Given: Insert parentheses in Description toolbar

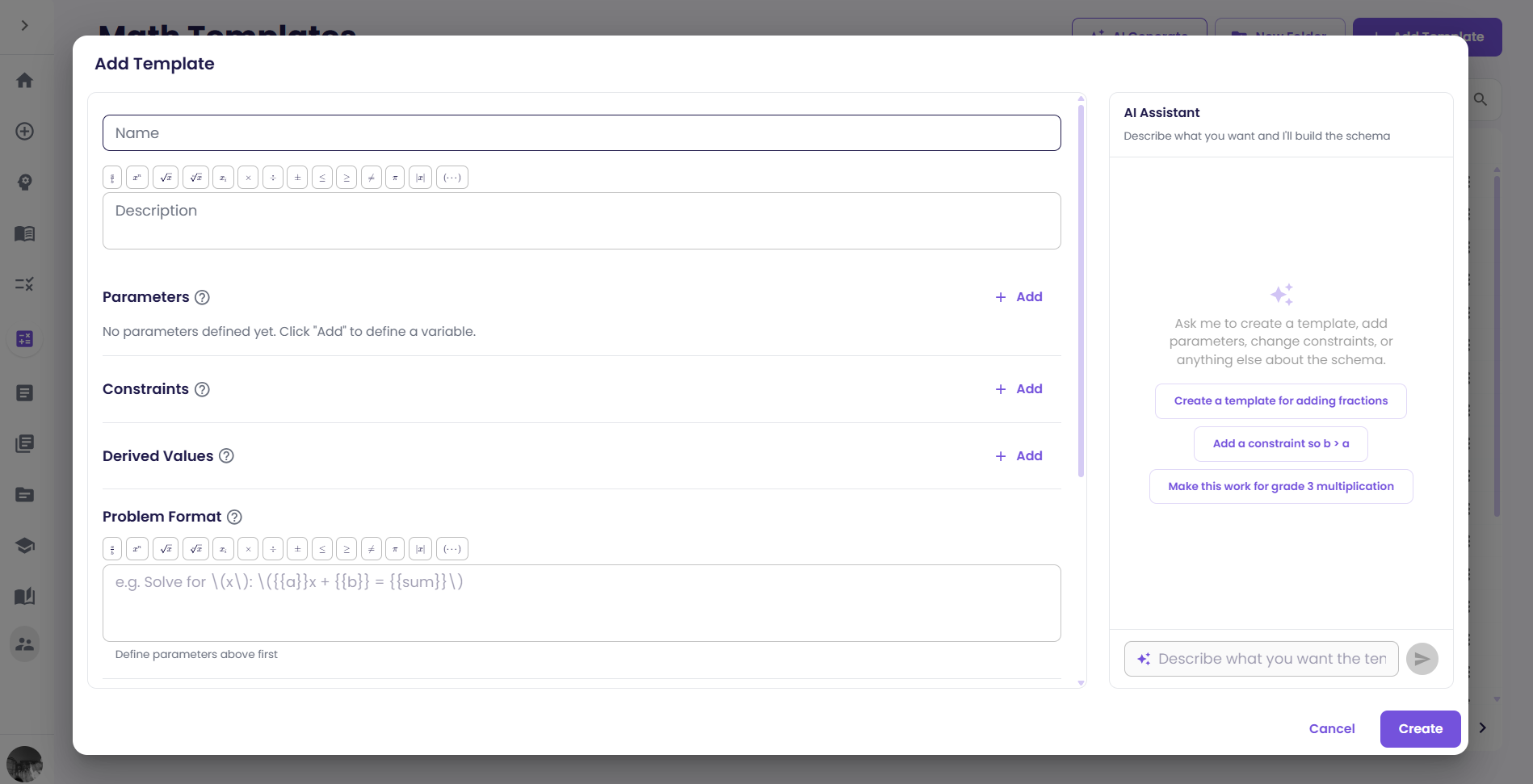Looking at the screenshot, I should (x=452, y=178).
